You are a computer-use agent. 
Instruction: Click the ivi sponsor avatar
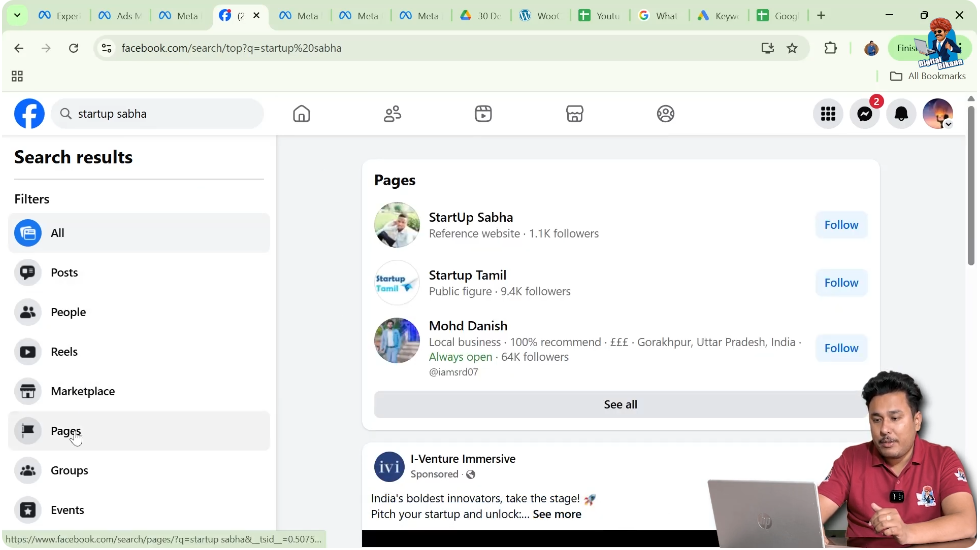click(x=389, y=467)
